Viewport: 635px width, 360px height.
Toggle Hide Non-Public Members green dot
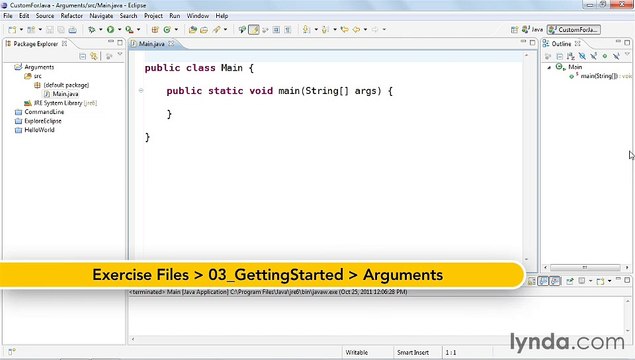tap(605, 56)
